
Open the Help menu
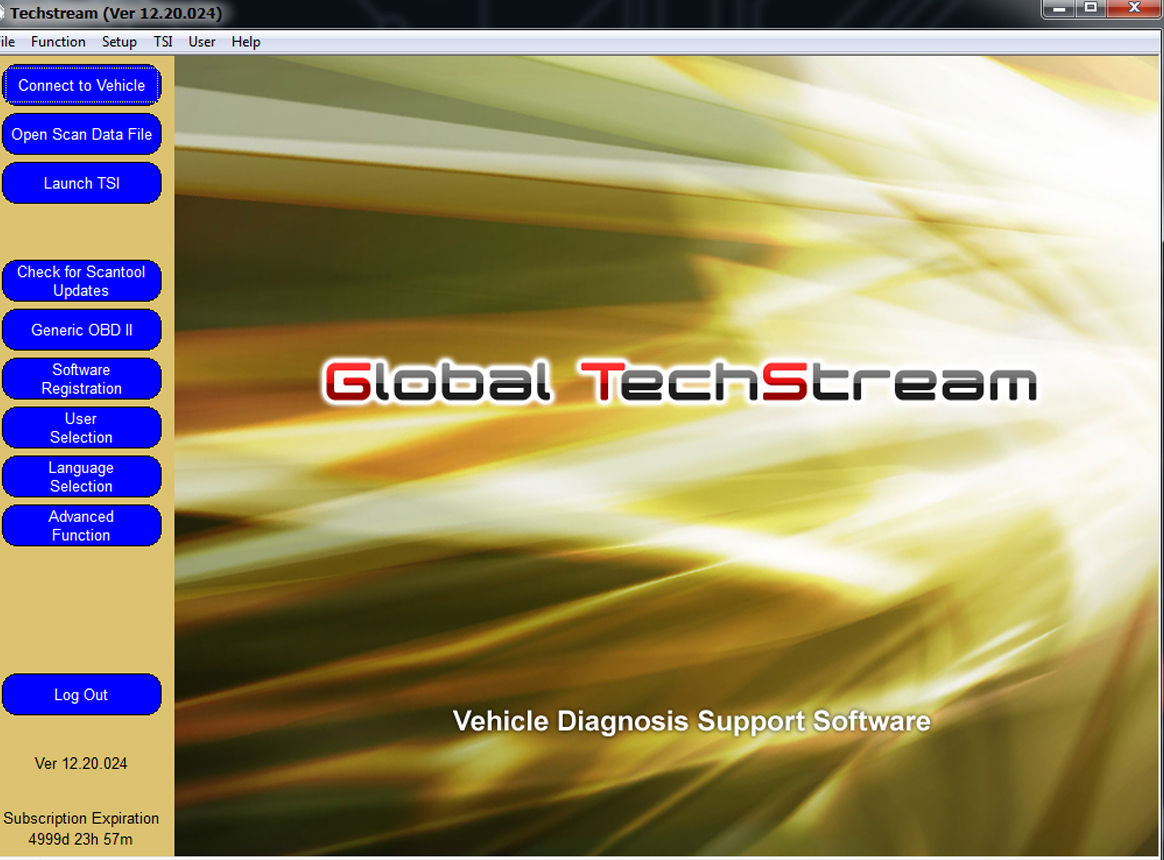coord(246,42)
